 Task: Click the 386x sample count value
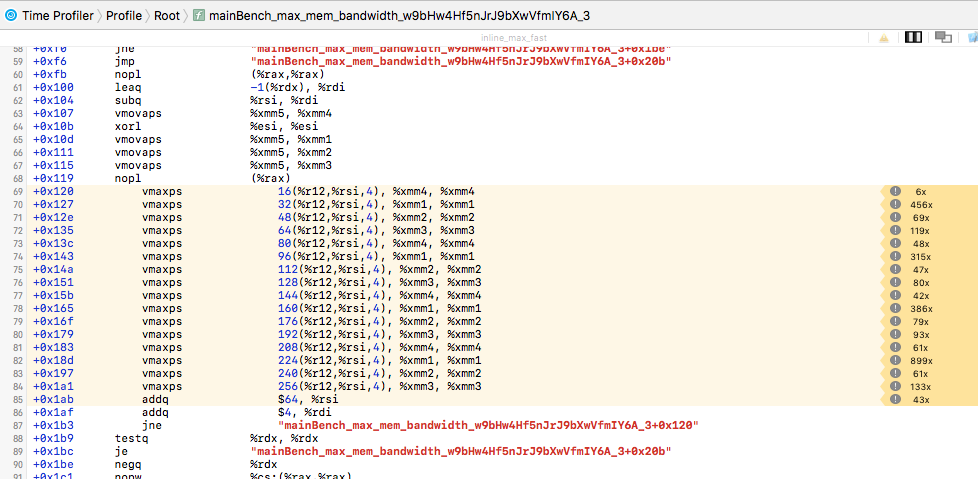921,309
